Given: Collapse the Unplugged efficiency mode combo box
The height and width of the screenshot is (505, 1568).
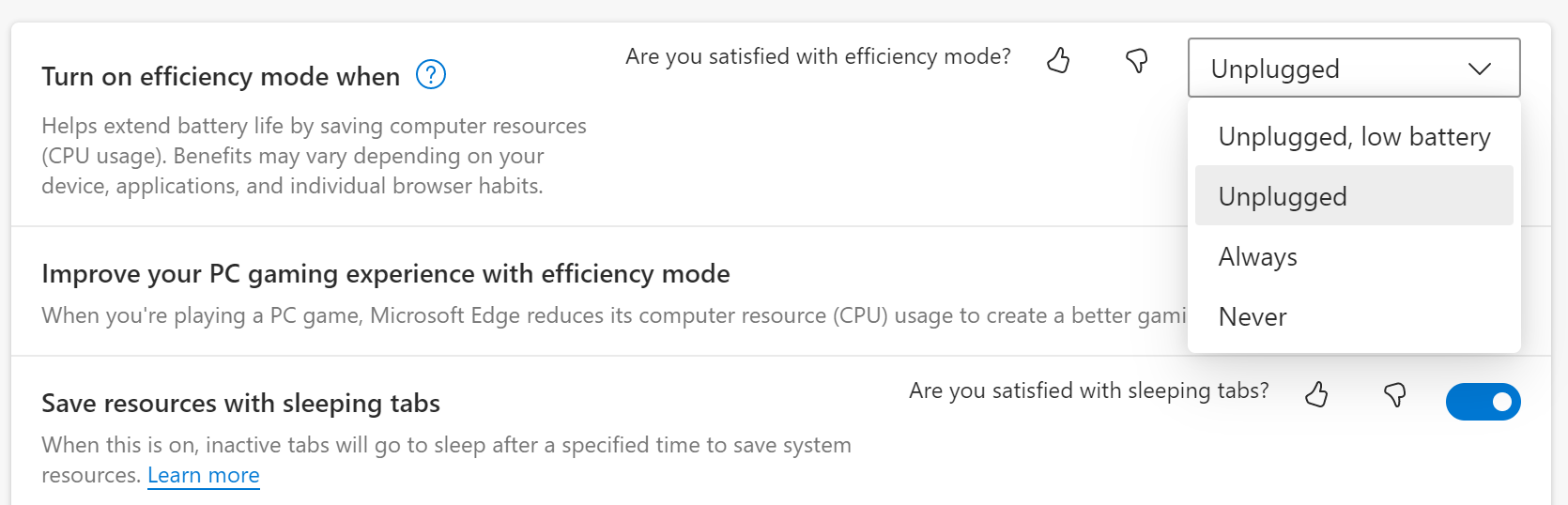Looking at the screenshot, I should pyautogui.click(x=1354, y=68).
